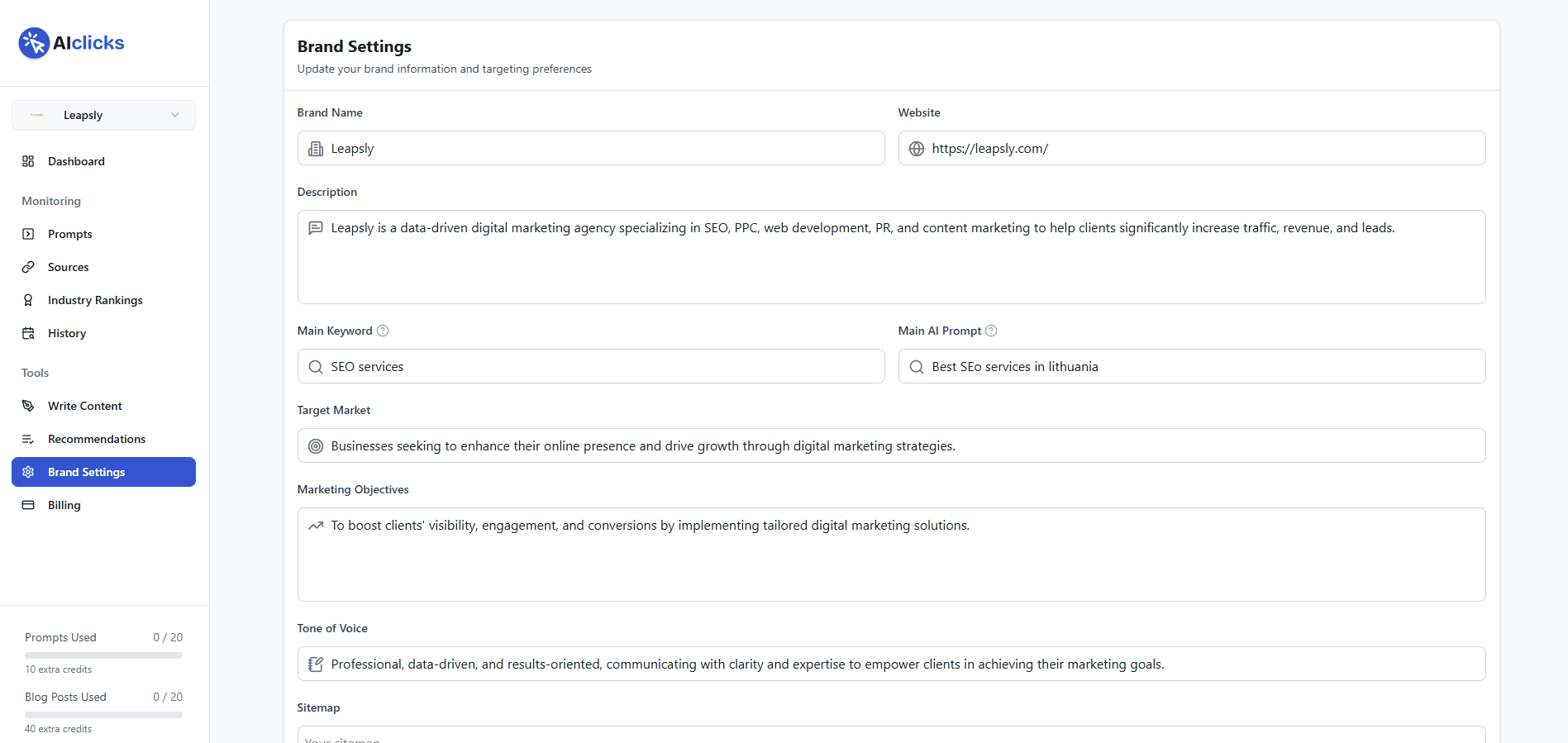Open Recommendations
The width and height of the screenshot is (1568, 743).
point(103,439)
